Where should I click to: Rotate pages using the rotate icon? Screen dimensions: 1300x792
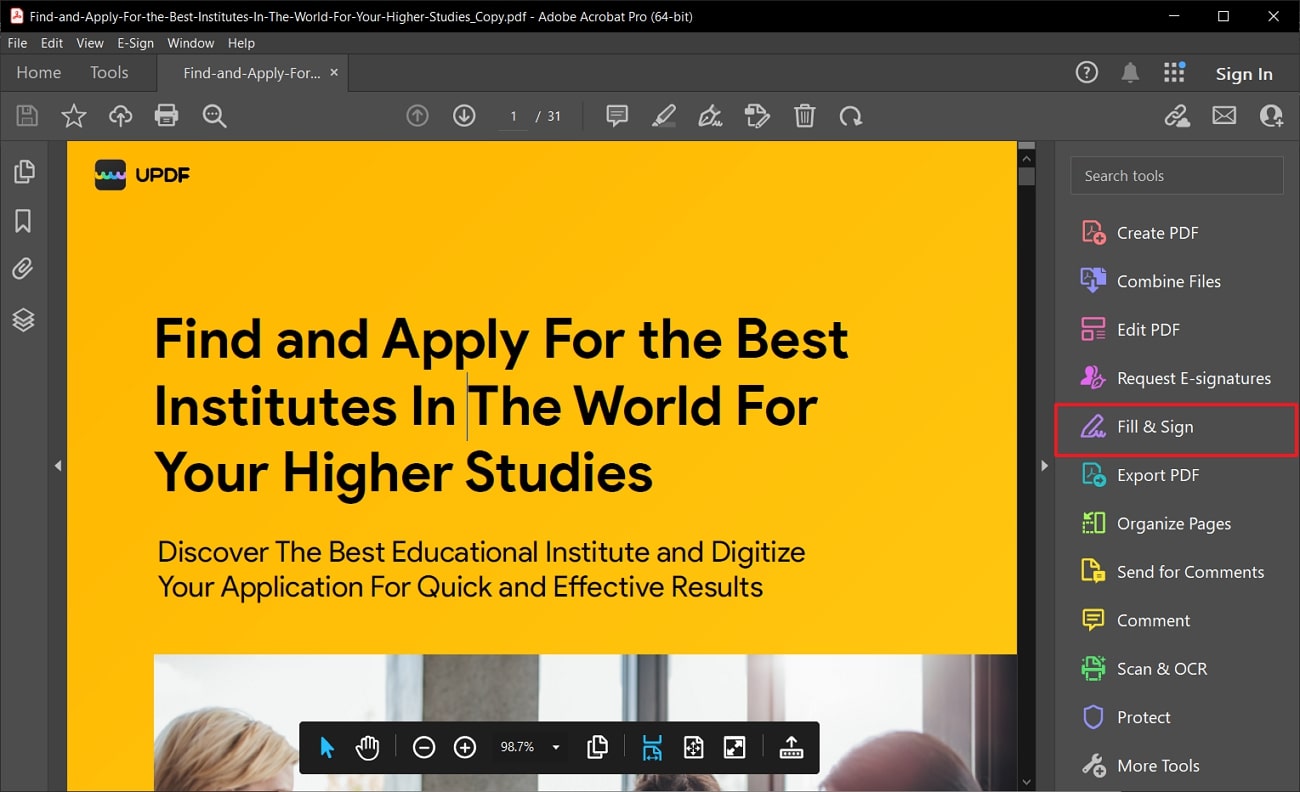coord(850,115)
